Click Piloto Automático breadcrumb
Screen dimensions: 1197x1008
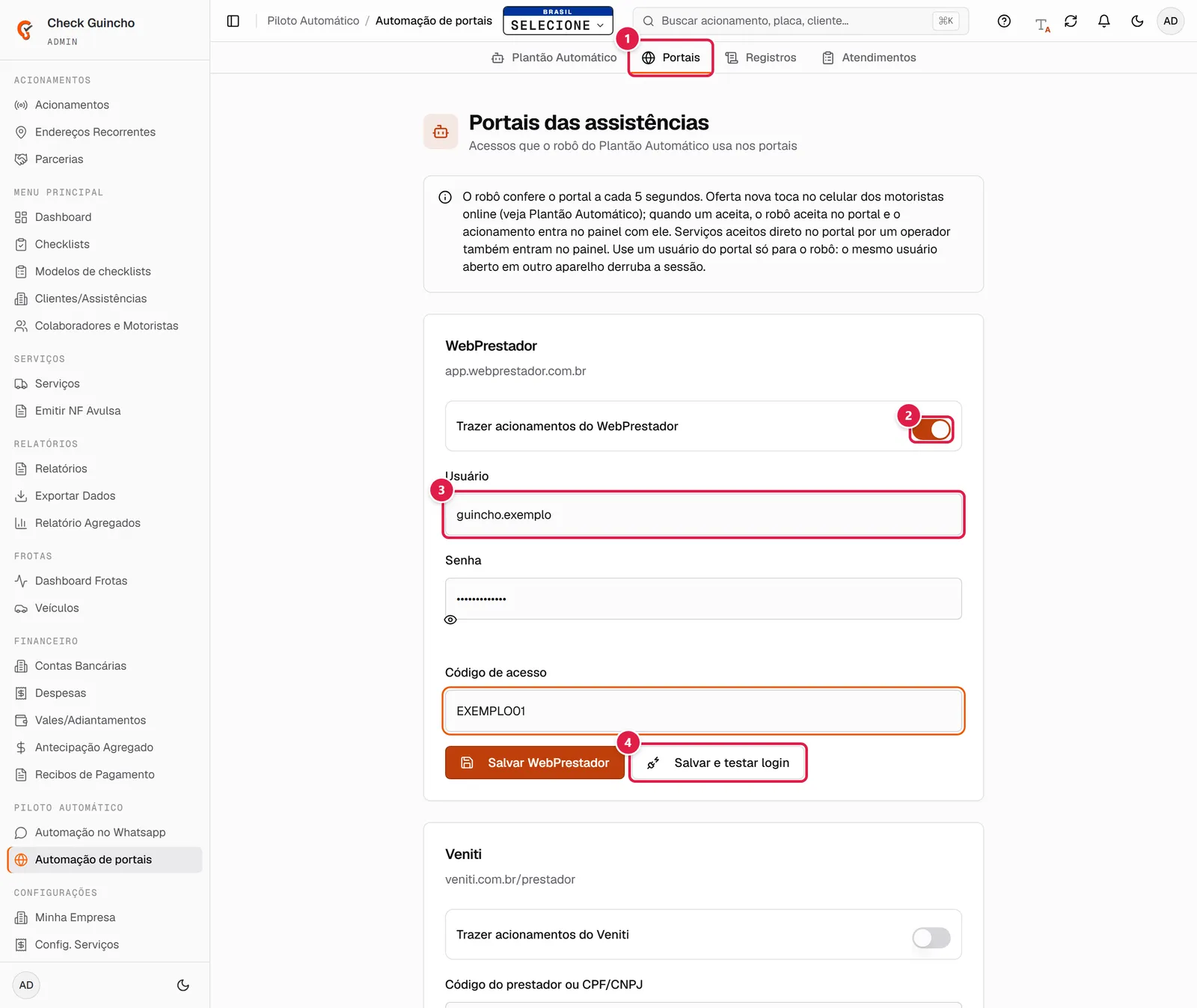(313, 21)
